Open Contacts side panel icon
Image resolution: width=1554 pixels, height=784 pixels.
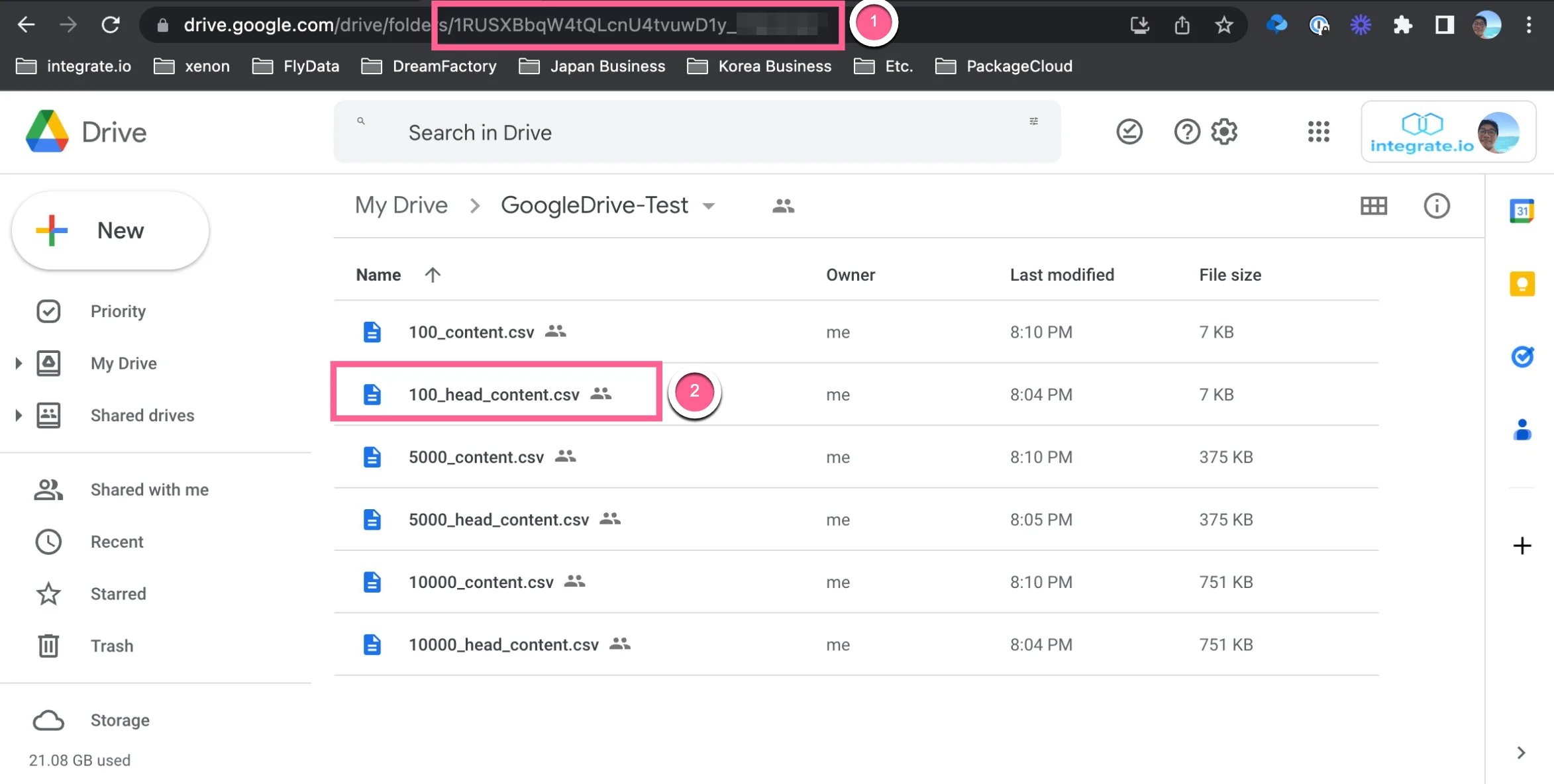1522,430
